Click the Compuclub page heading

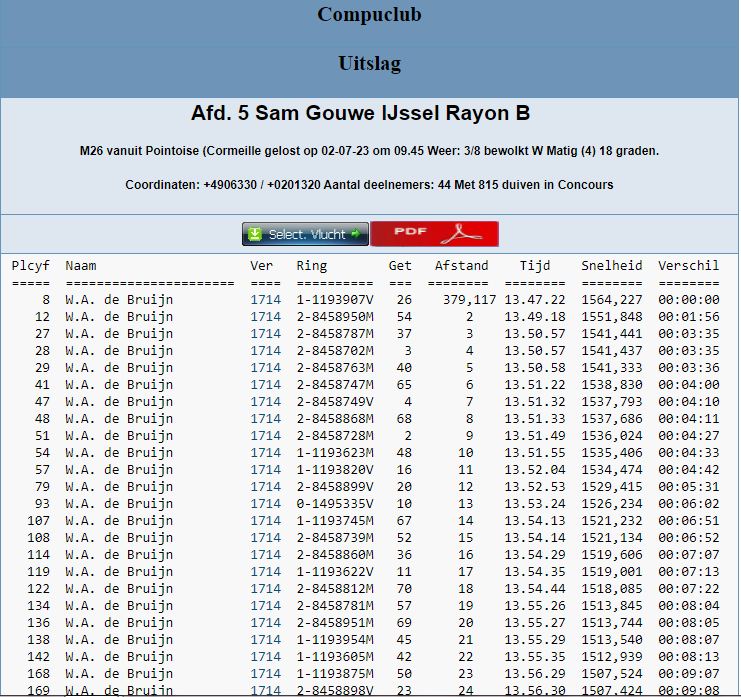pyautogui.click(x=369, y=15)
